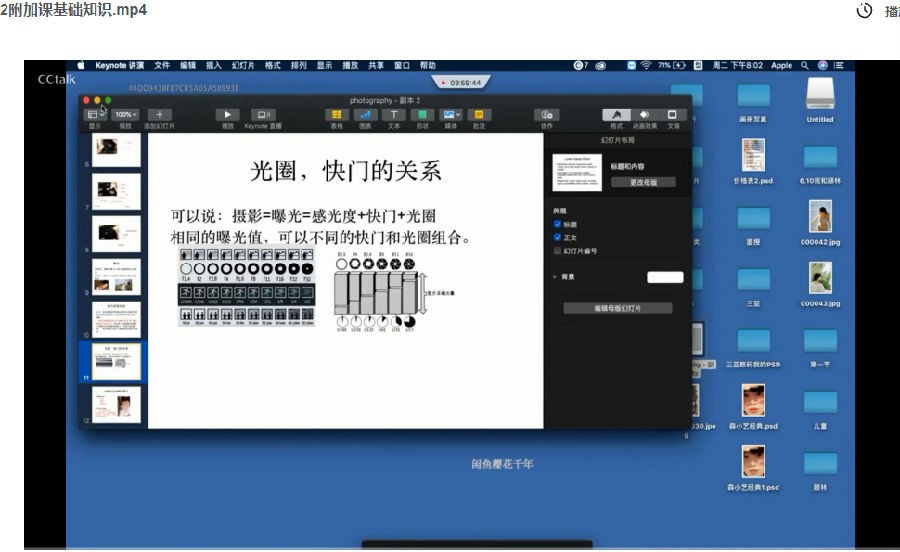Click the slide title 光圈，快门的关系
The image size is (900, 552).
tap(346, 171)
